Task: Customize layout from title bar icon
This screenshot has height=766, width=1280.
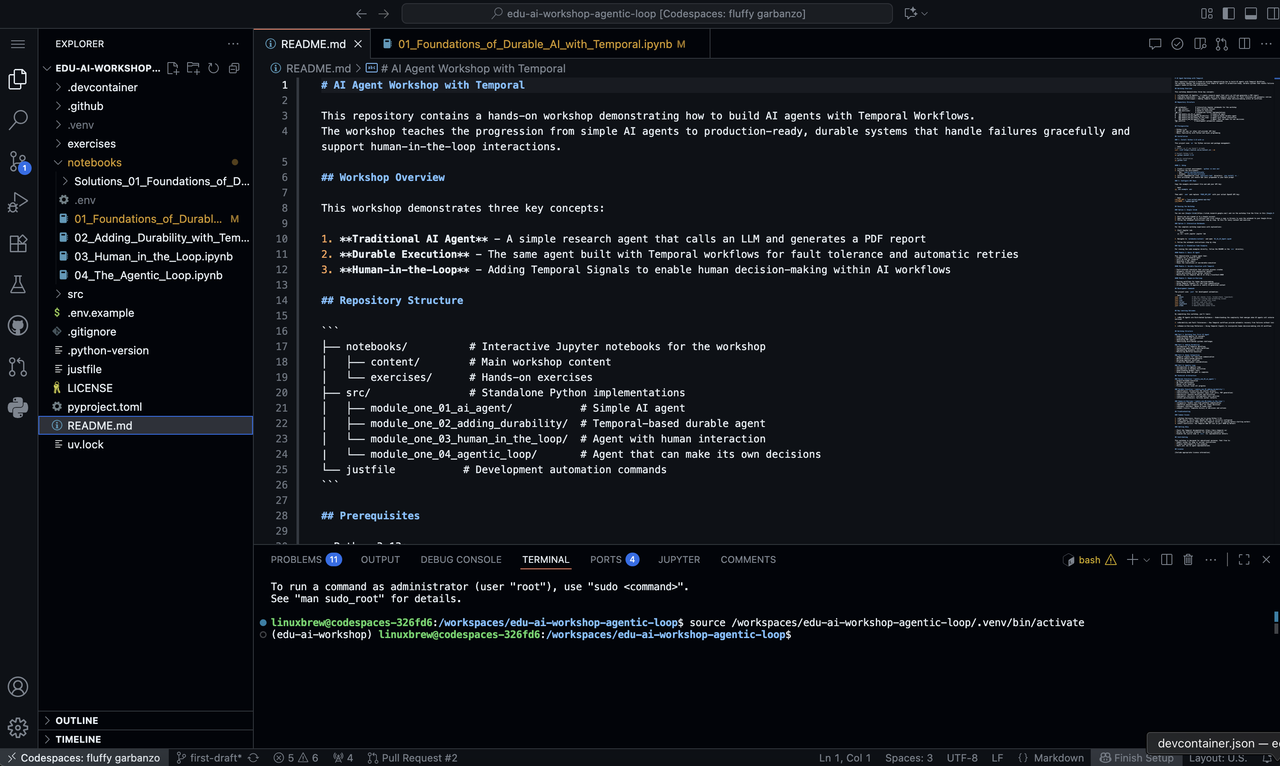Action: click(x=1206, y=13)
